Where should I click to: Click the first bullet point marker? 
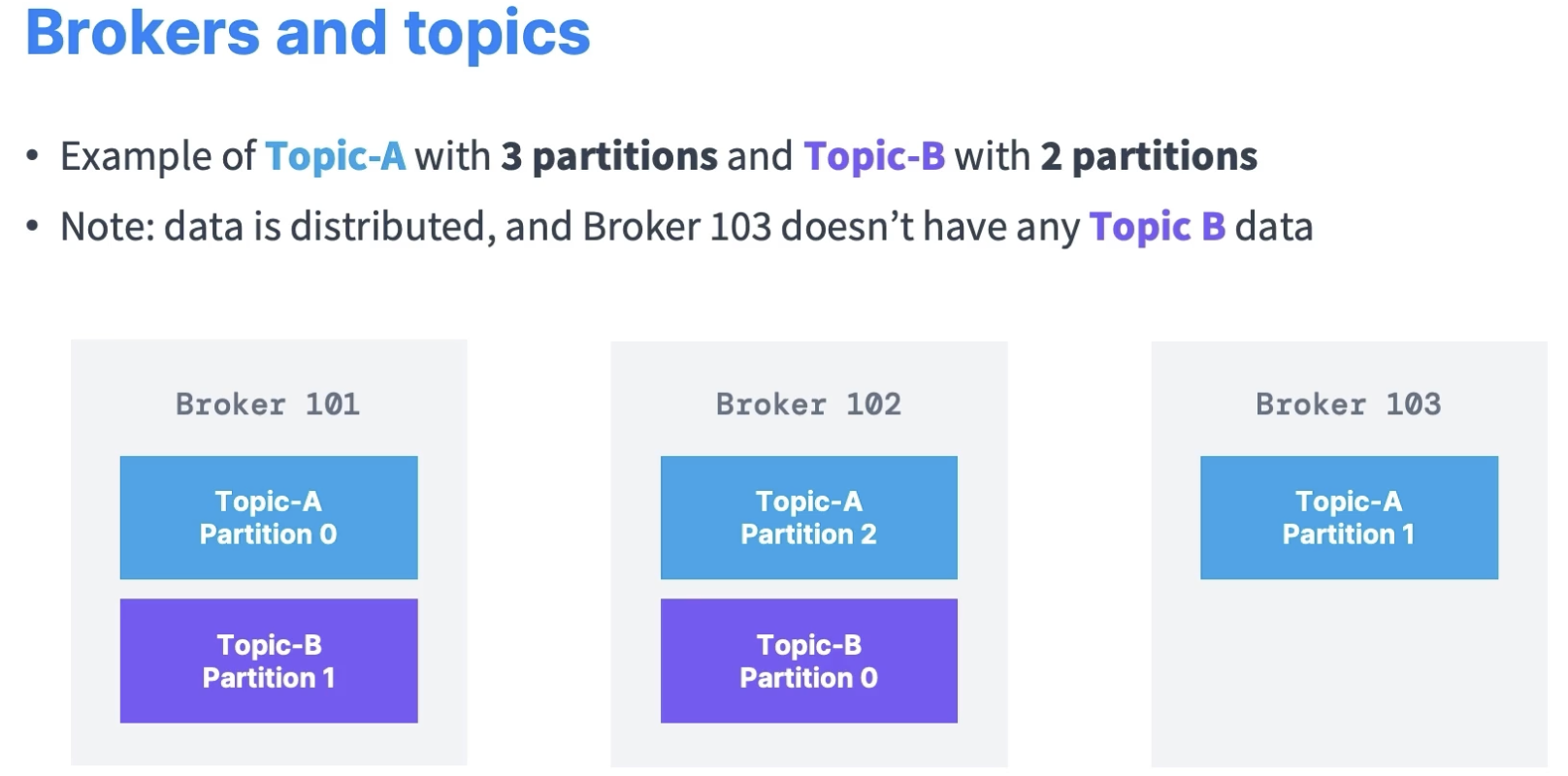point(33,156)
